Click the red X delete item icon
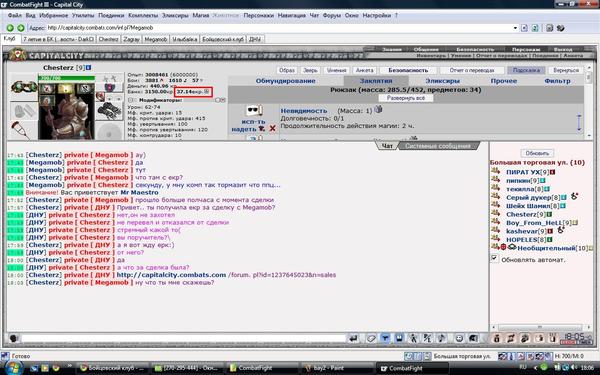600x375 pixels. point(272,129)
